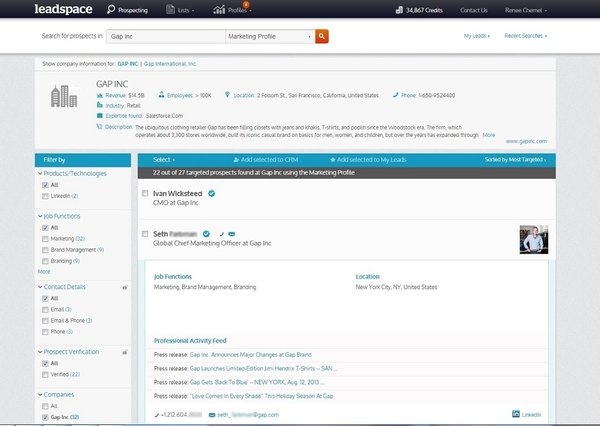Click the lock icon beside Contact Details
Viewport: 600px width, 426px height.
125,287
